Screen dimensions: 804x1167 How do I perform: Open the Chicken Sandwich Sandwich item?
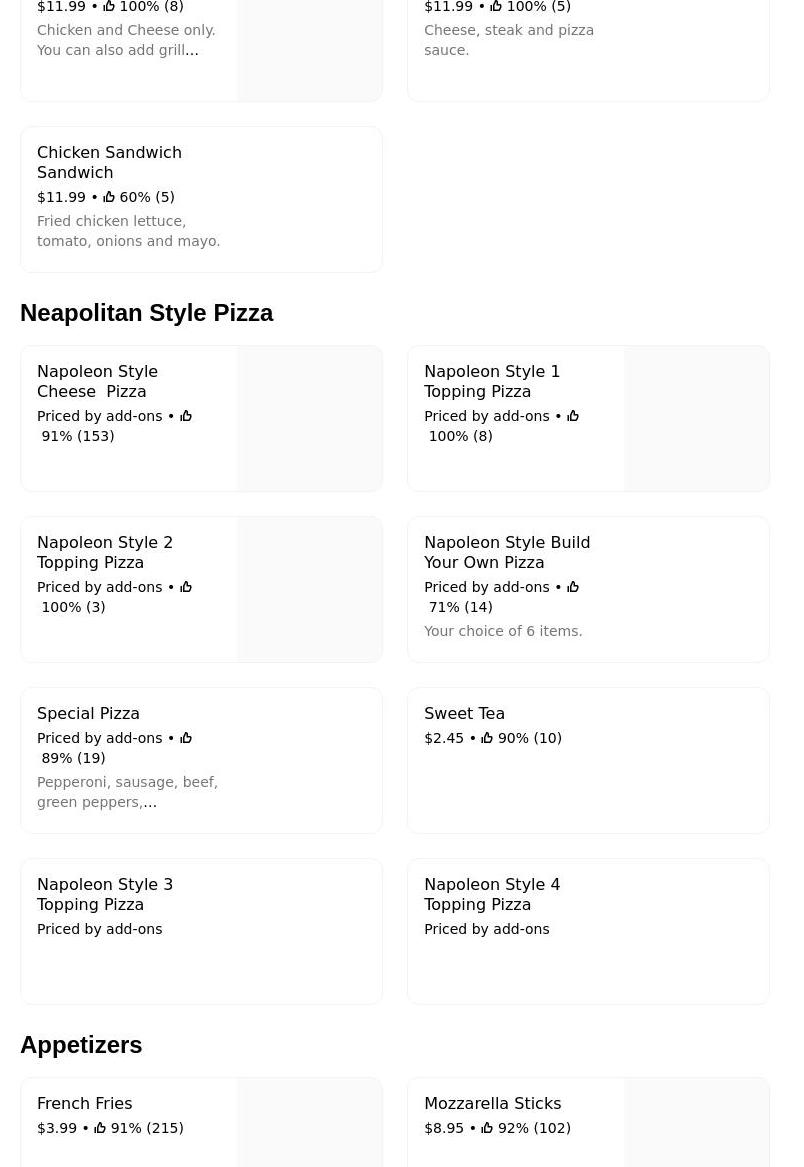pyautogui.click(x=109, y=162)
